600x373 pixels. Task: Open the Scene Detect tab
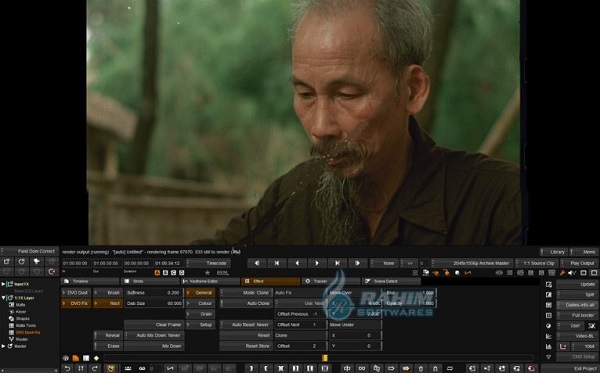pos(391,281)
